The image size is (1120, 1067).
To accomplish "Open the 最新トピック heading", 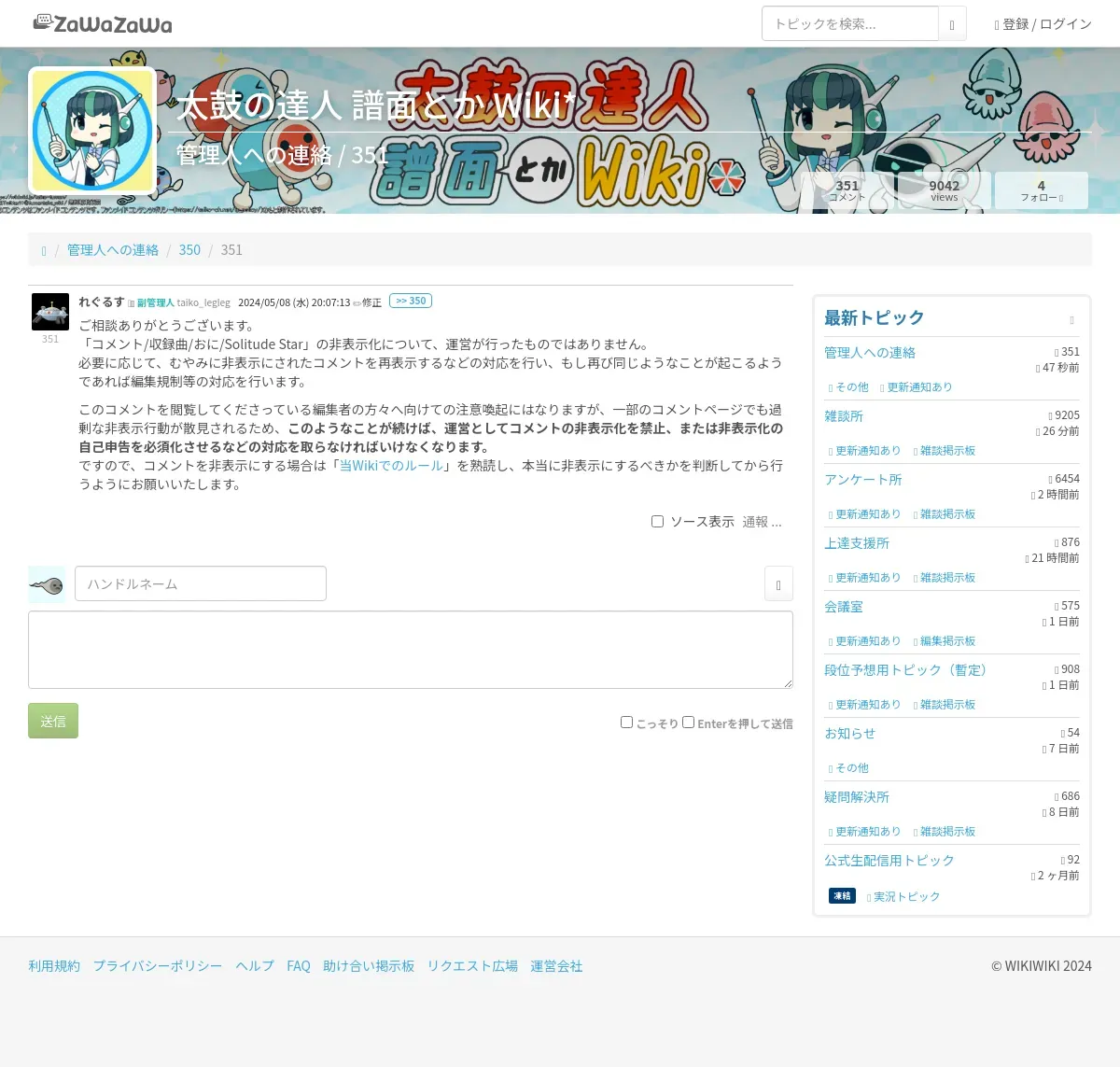I will [875, 318].
